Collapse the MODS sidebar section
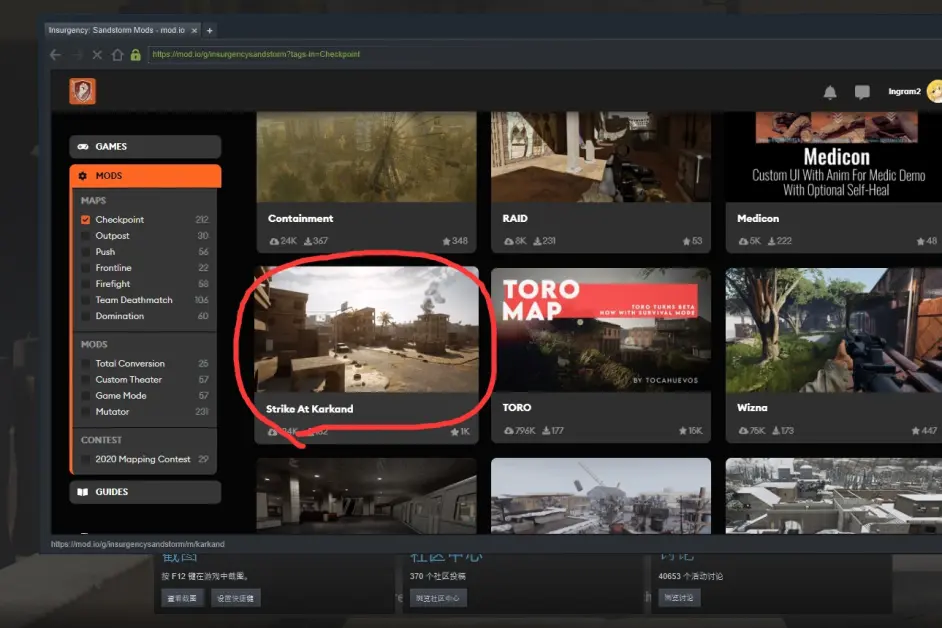Image resolution: width=942 pixels, height=628 pixels. (145, 176)
